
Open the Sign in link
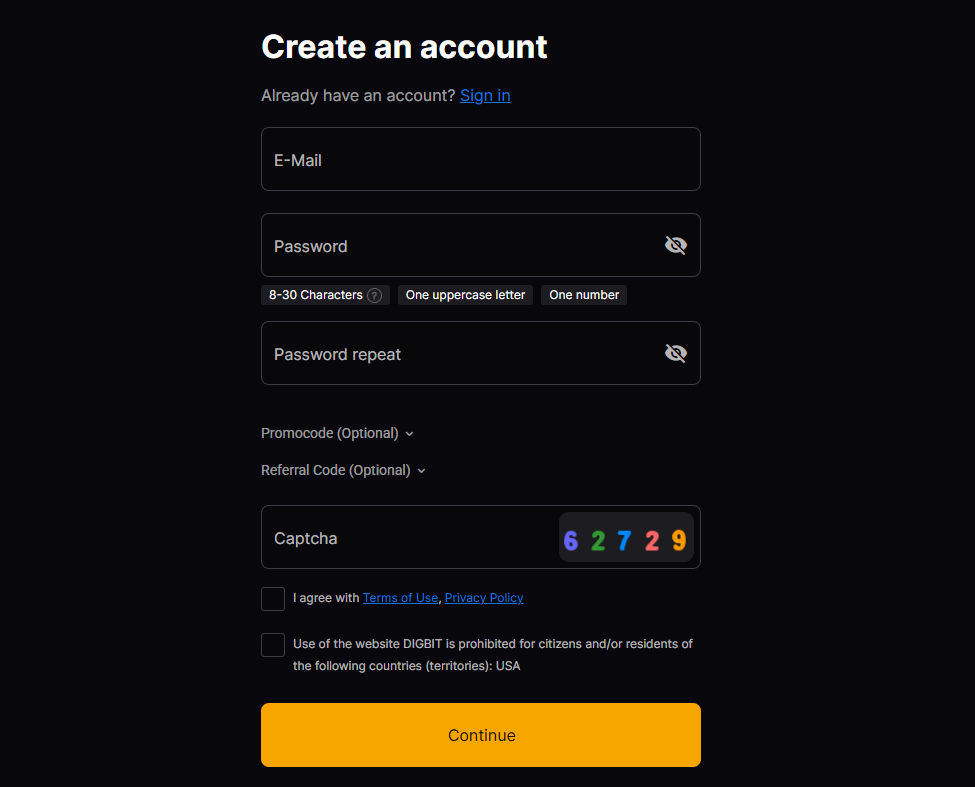485,96
